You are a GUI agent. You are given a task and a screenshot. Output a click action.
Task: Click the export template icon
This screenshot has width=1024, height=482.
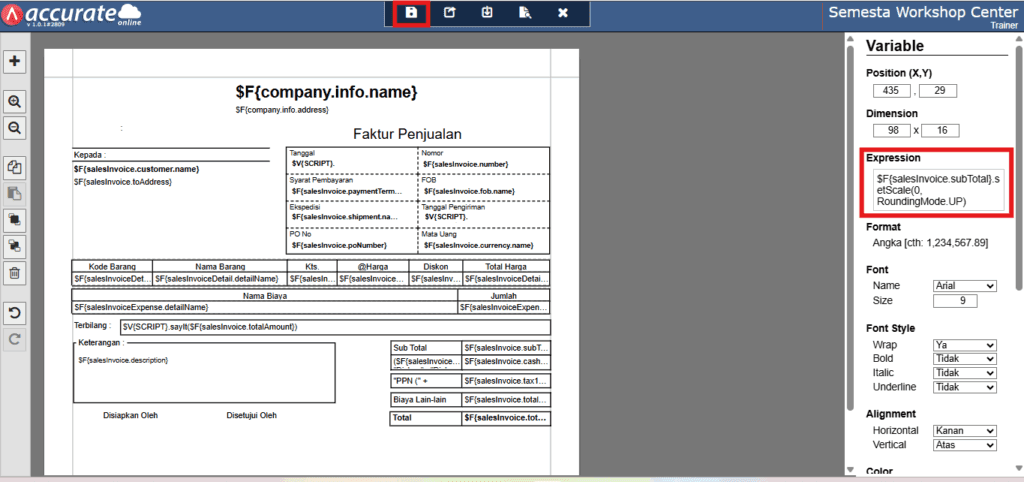click(x=449, y=13)
